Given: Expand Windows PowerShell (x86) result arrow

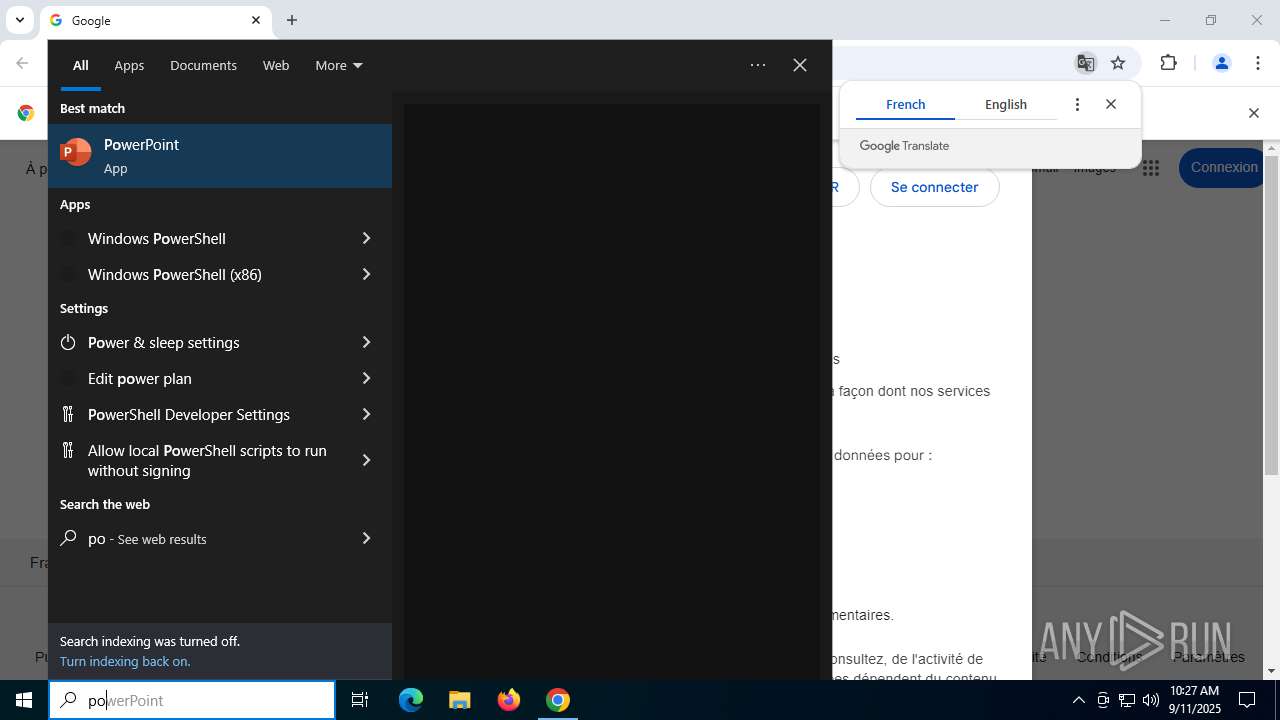Looking at the screenshot, I should pos(366,274).
